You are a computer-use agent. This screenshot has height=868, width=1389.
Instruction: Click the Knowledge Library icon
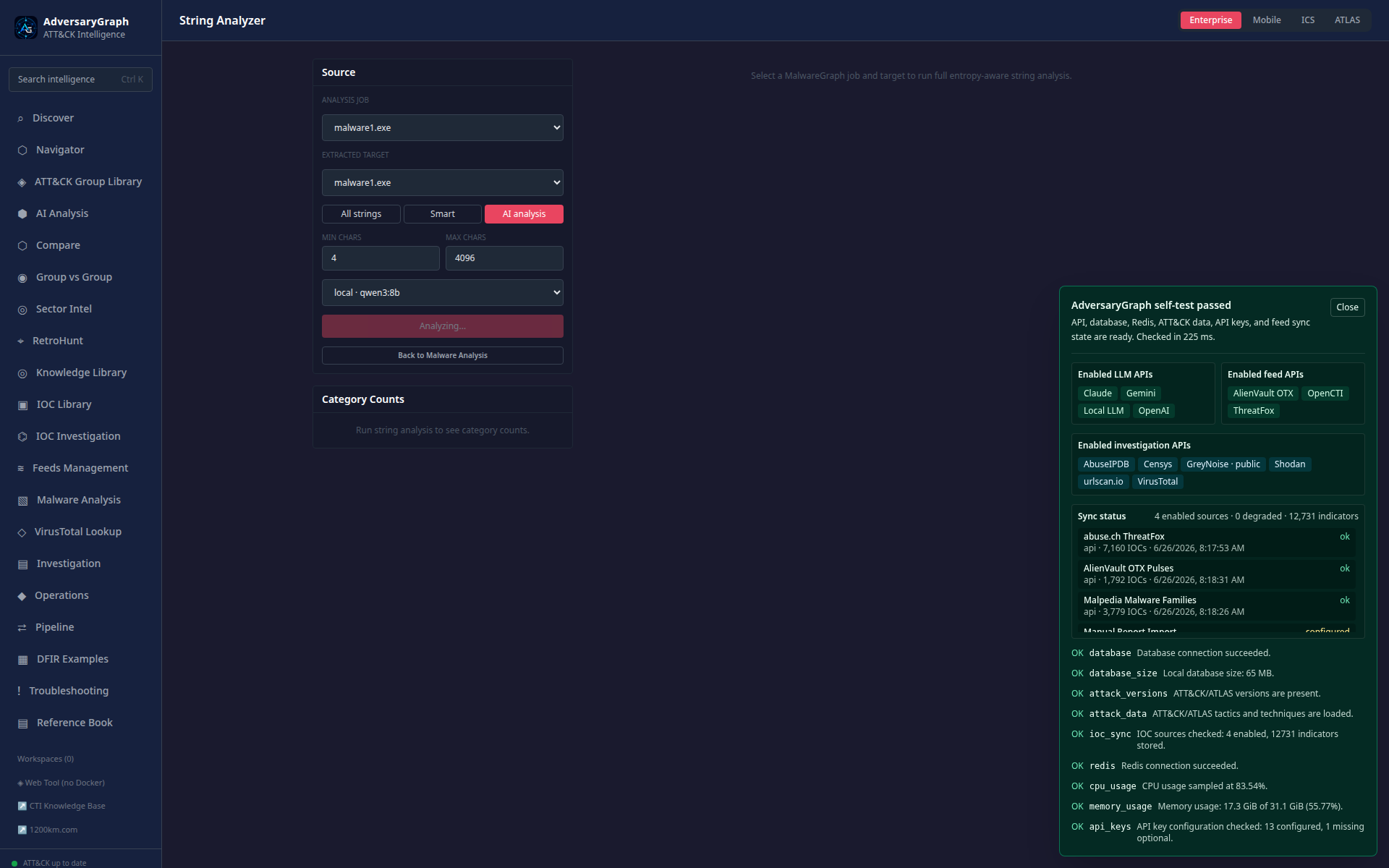(22, 373)
